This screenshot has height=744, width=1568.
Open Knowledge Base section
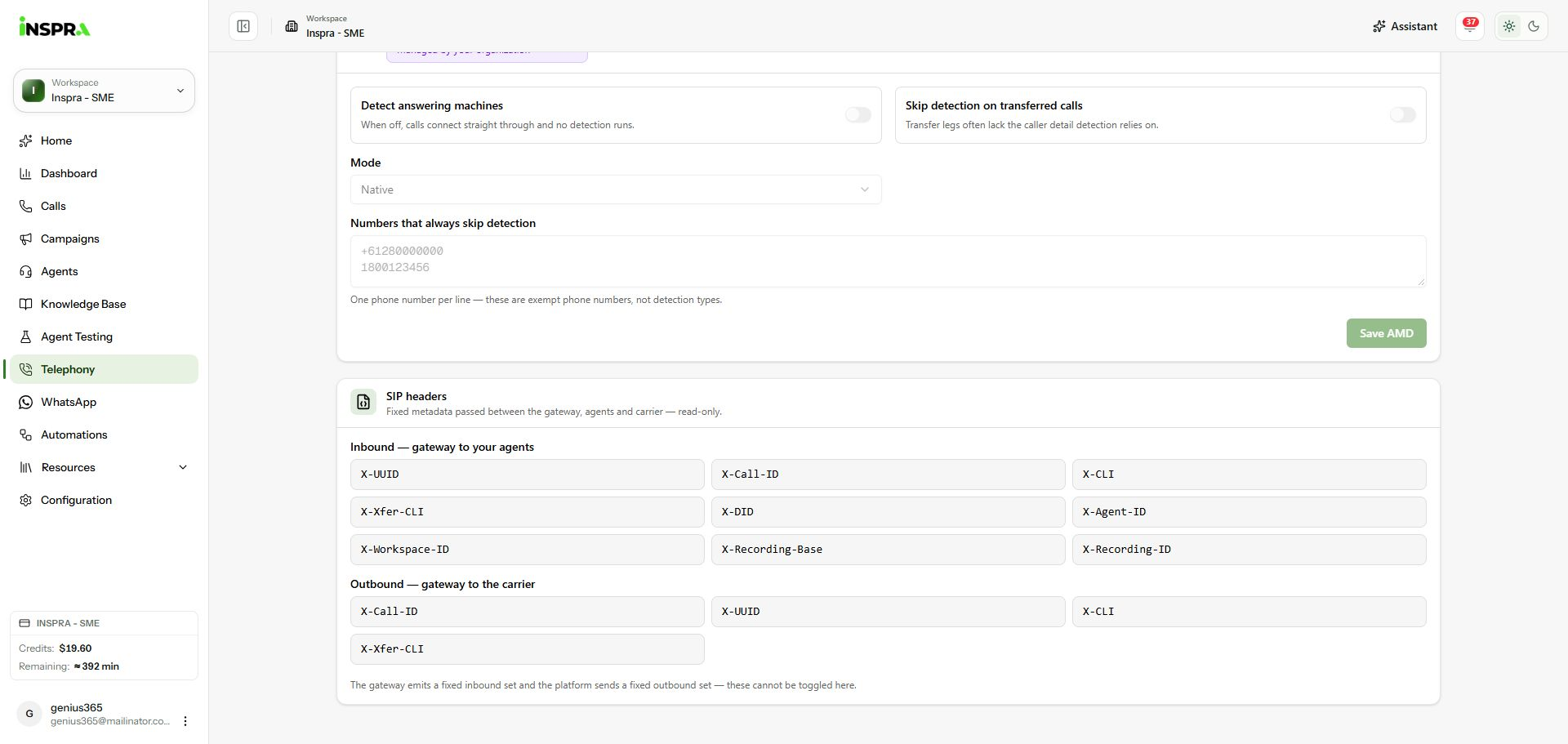[104, 304]
